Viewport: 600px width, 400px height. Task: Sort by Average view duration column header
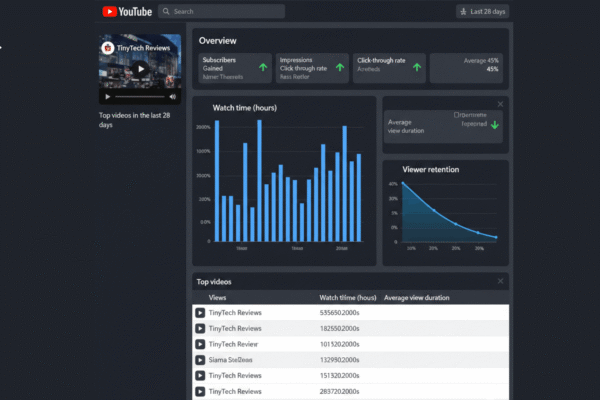tap(417, 298)
